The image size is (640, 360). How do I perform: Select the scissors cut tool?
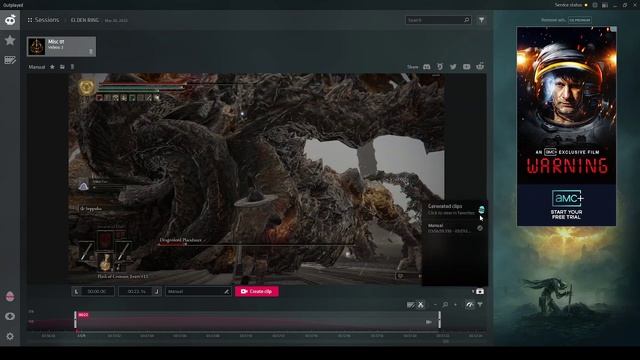pyautogui.click(x=420, y=305)
